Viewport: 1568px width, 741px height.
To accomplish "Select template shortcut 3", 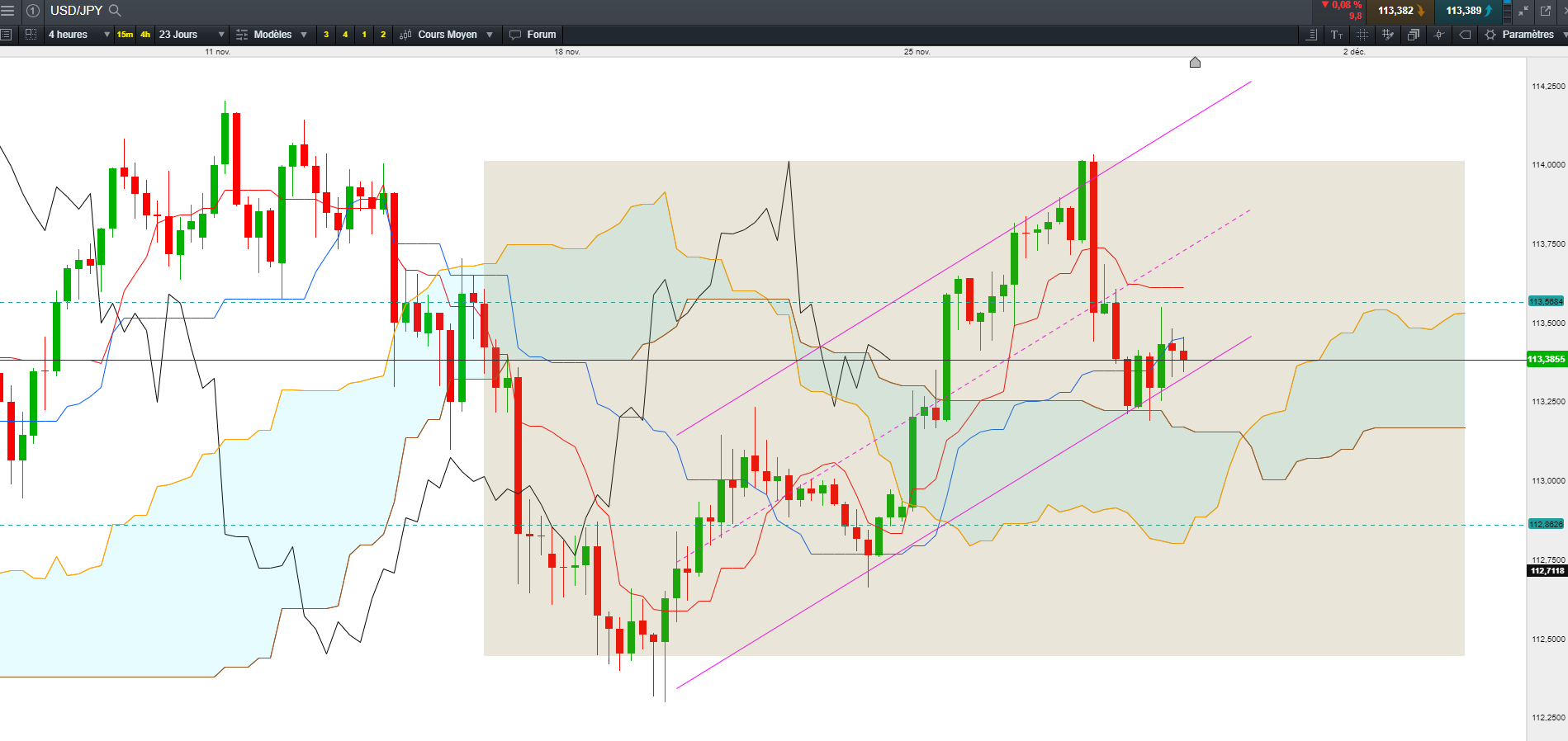I will (326, 35).
